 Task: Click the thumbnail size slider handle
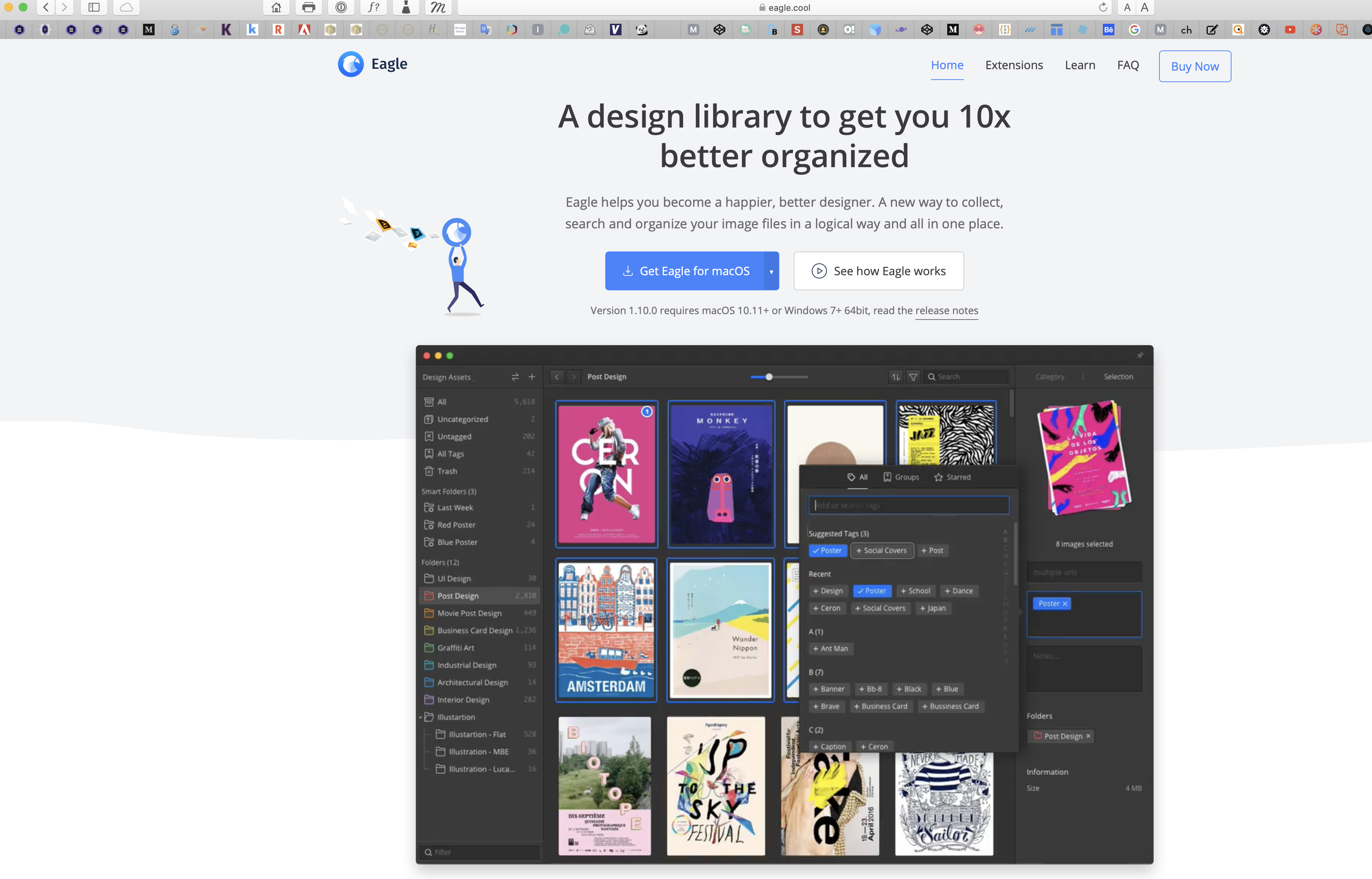(769, 377)
